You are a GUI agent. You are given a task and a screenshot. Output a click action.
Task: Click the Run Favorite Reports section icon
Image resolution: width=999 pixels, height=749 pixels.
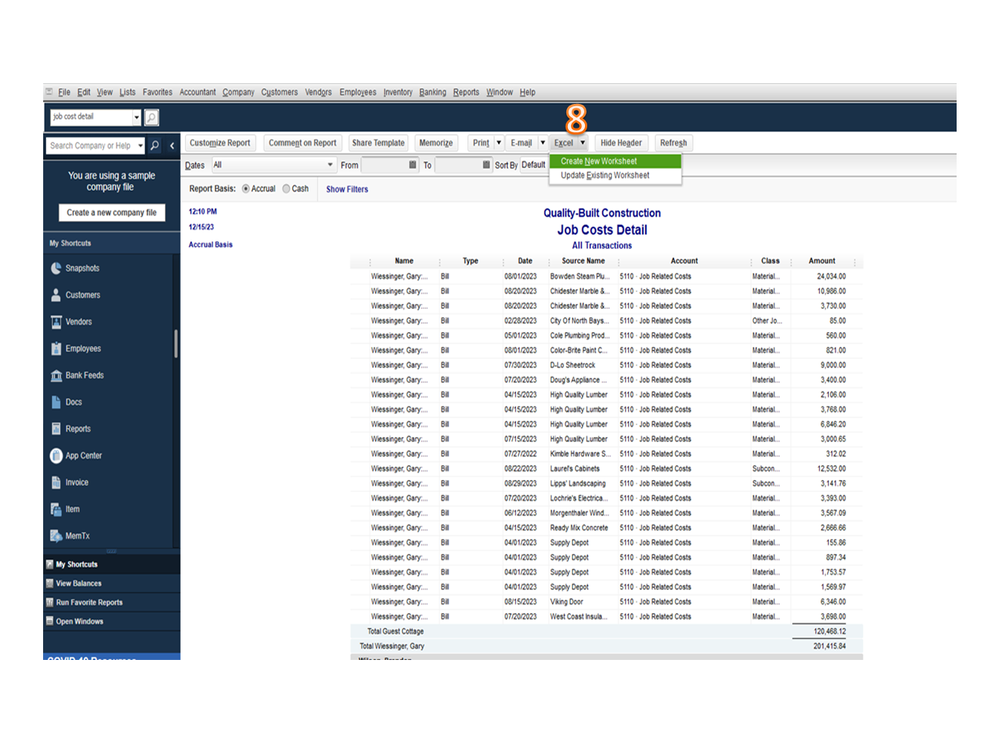point(50,603)
